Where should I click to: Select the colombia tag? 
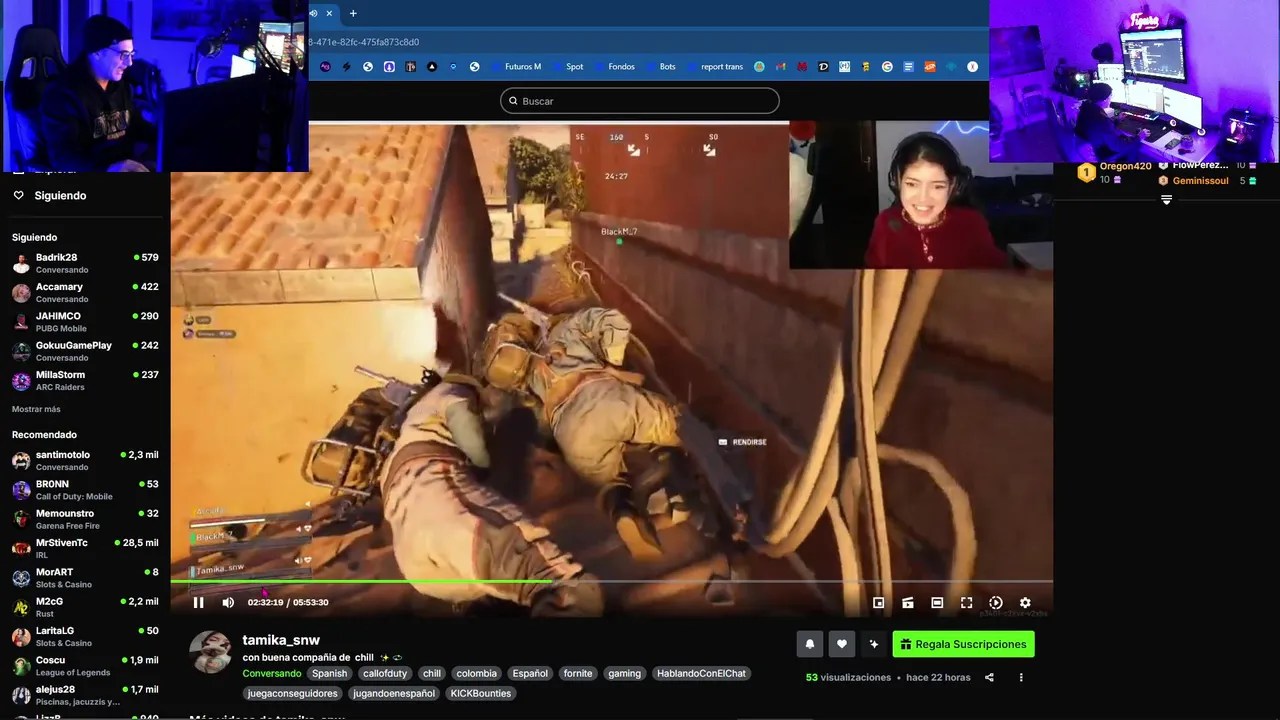click(x=476, y=673)
